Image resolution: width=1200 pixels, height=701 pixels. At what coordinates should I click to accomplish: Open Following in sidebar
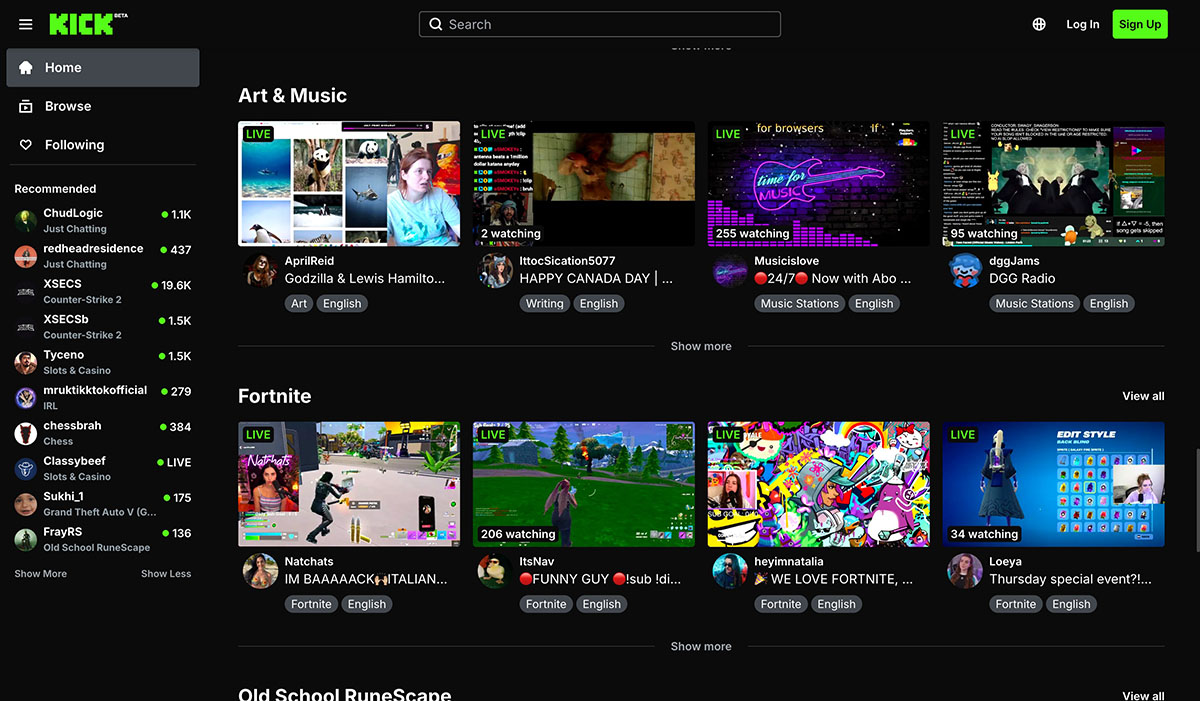click(103, 145)
